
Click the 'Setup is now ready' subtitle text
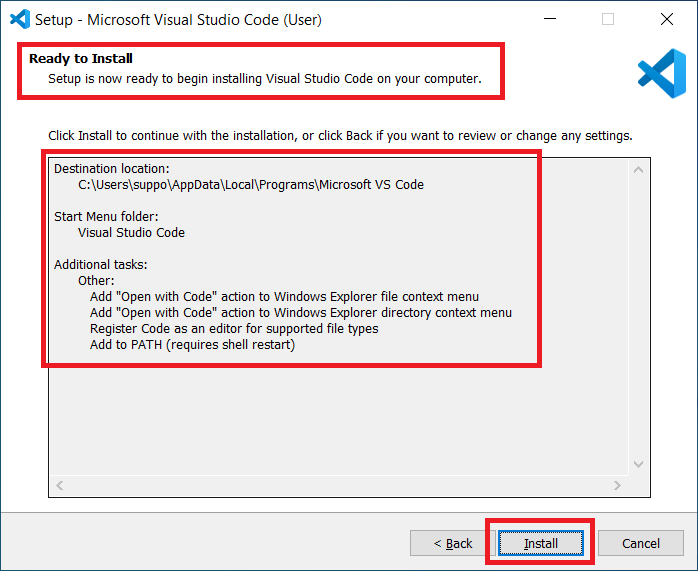[265, 79]
